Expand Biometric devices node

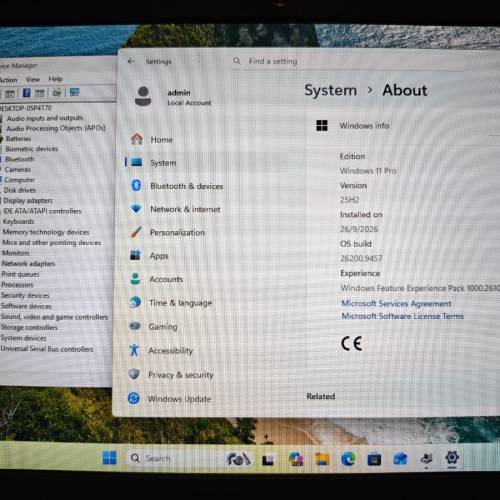point(32,149)
